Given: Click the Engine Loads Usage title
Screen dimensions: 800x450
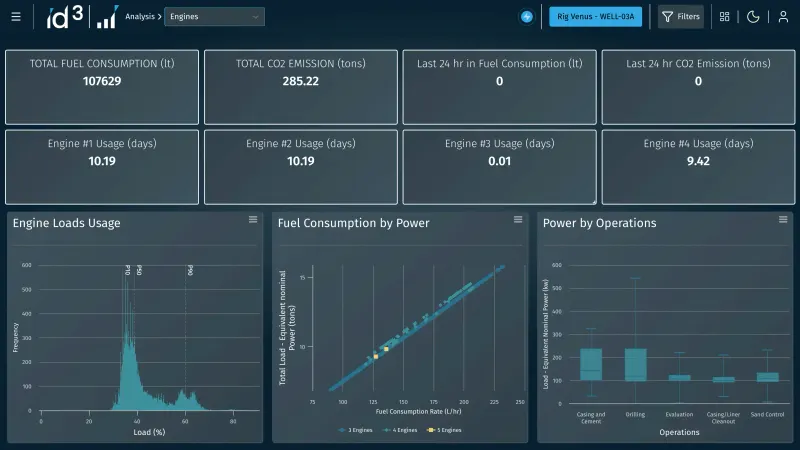Looking at the screenshot, I should 66,223.
